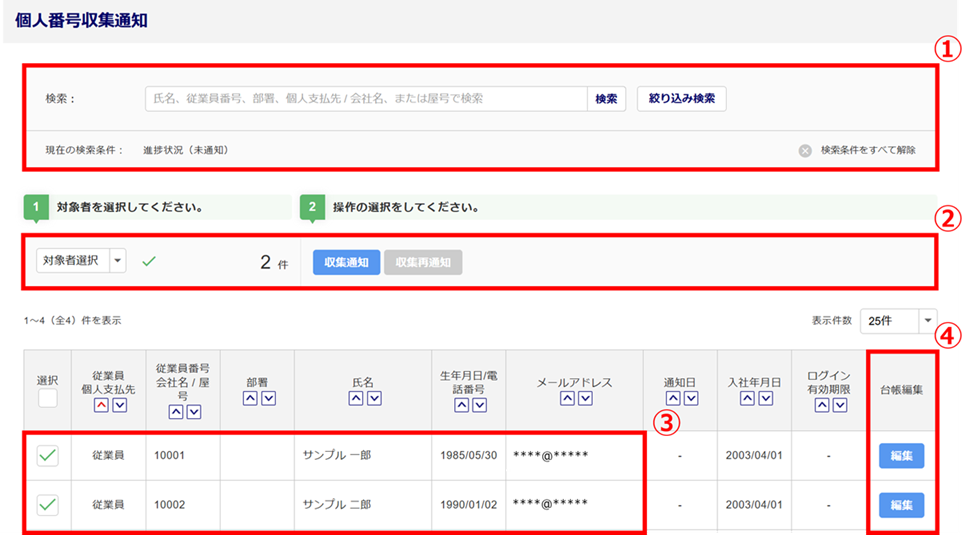Uncheck the checkbox for サンプル 二郎 row

[47, 505]
